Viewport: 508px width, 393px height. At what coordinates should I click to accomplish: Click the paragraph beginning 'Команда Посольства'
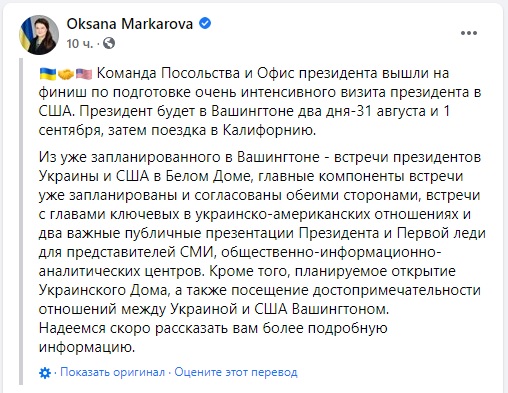coord(260,102)
